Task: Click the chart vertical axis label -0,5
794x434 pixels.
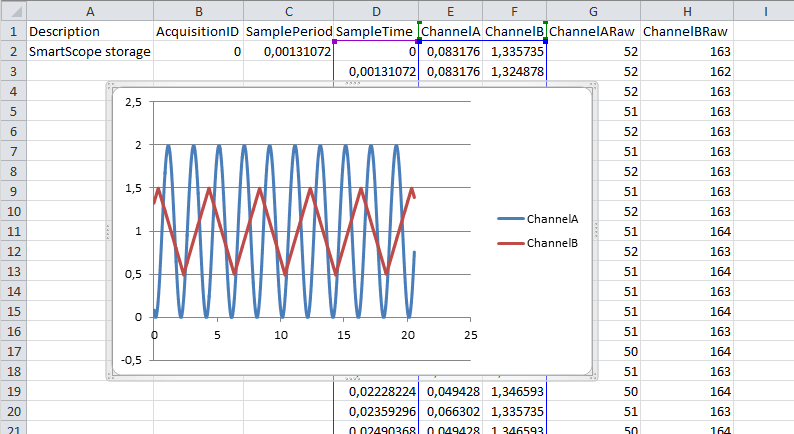Action: coord(132,360)
